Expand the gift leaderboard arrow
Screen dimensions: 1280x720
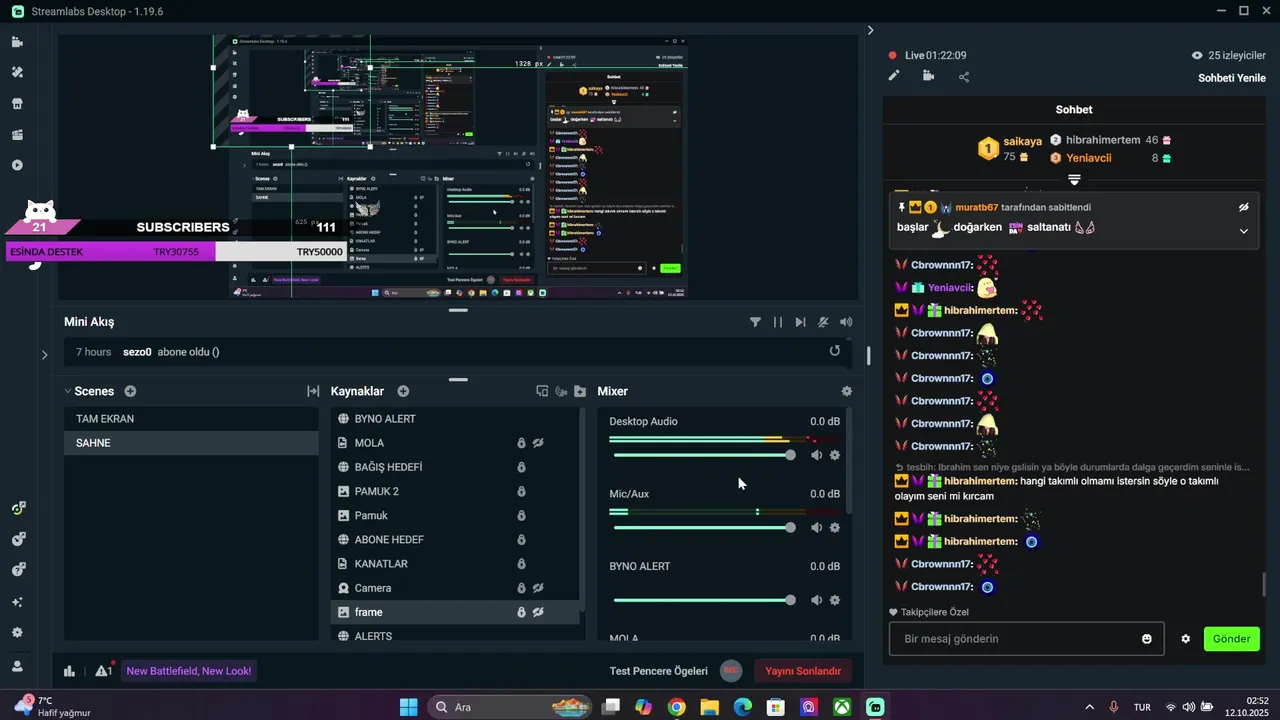pos(1074,180)
